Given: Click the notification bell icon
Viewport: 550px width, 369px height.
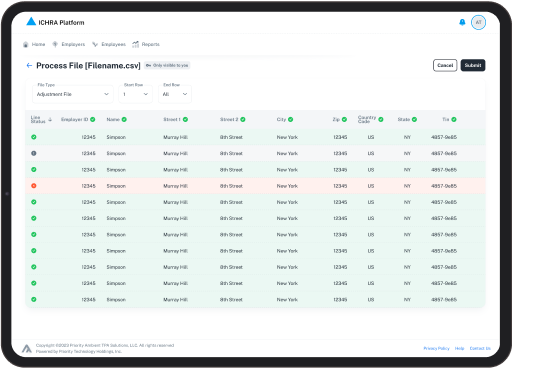Looking at the screenshot, I should pos(462,22).
